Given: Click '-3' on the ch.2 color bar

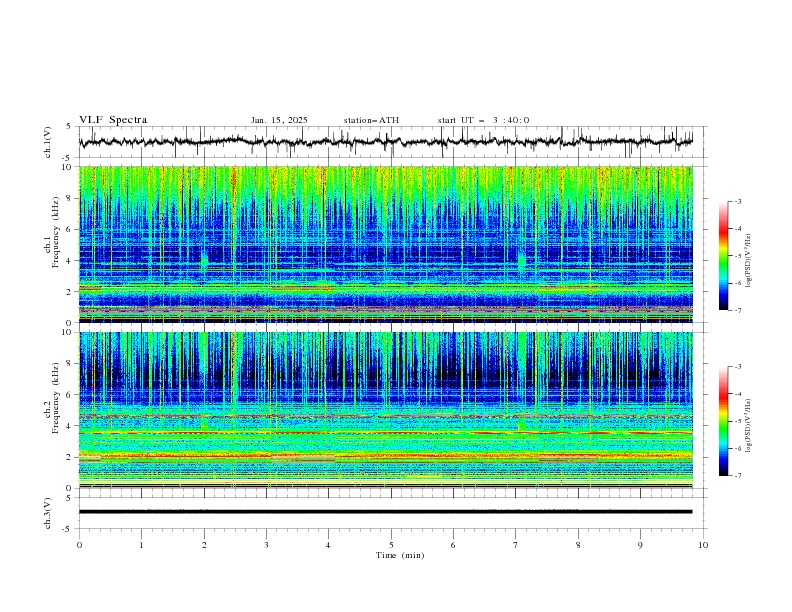Looking at the screenshot, I should (x=737, y=367).
